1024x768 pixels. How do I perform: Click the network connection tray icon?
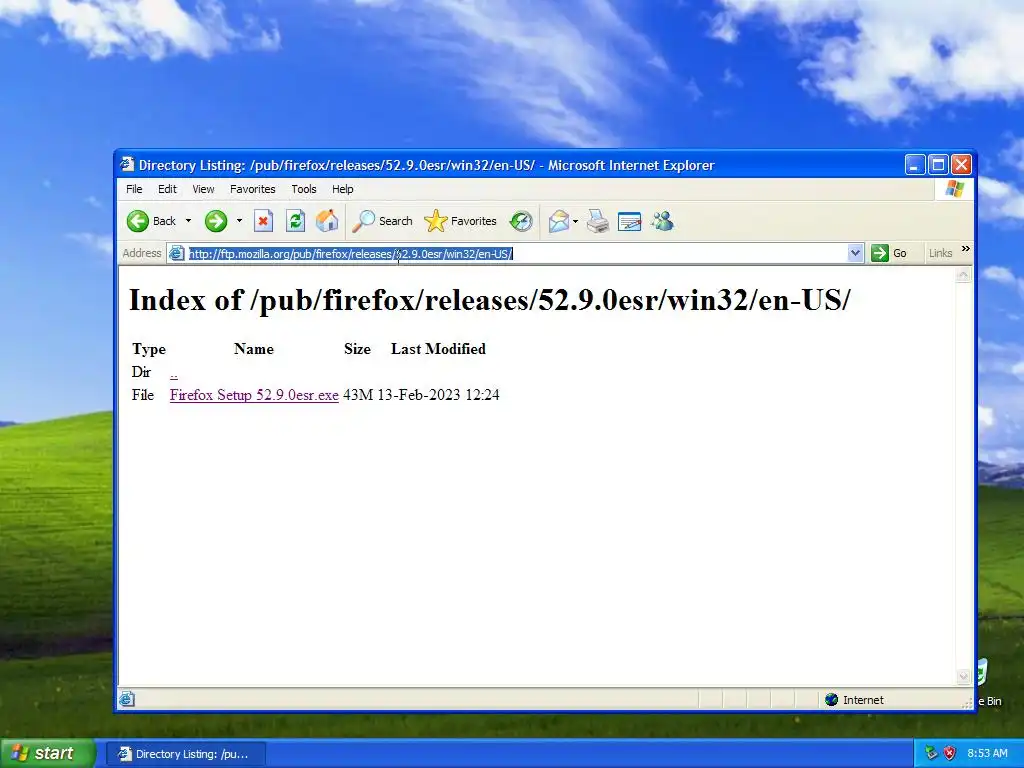coord(931,754)
